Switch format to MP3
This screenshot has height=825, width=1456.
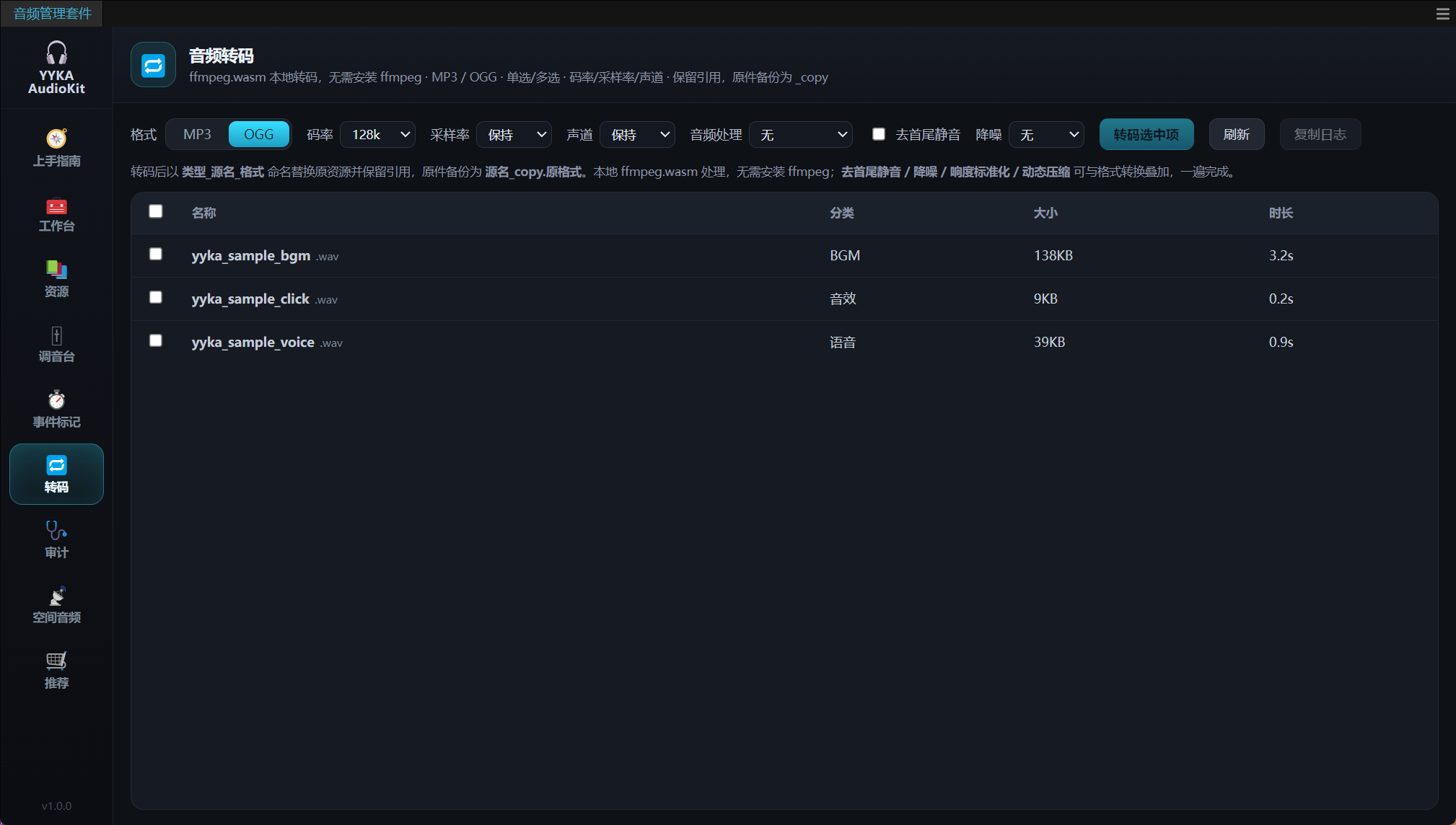(197, 135)
